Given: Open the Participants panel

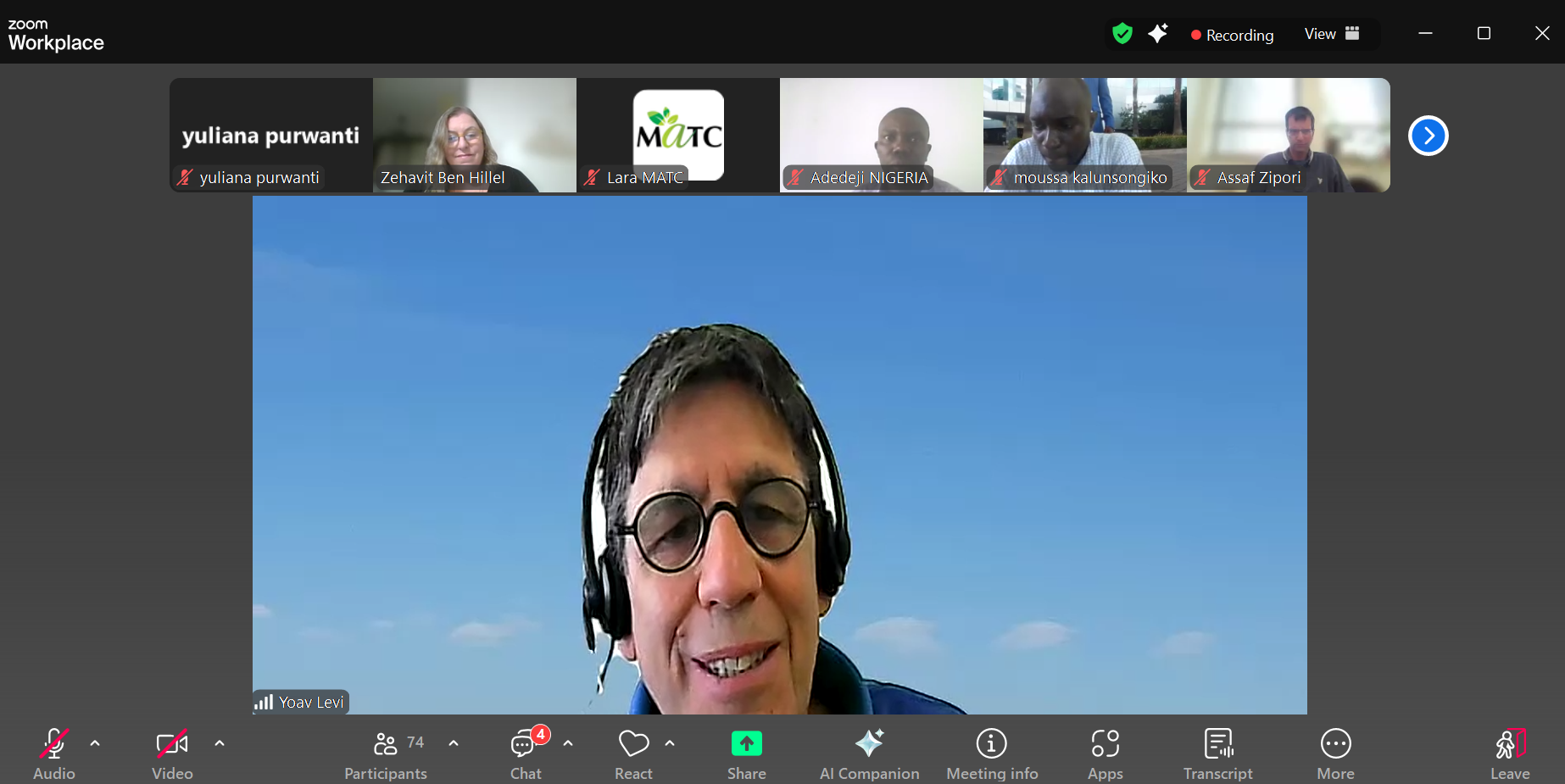Looking at the screenshot, I should [386, 753].
